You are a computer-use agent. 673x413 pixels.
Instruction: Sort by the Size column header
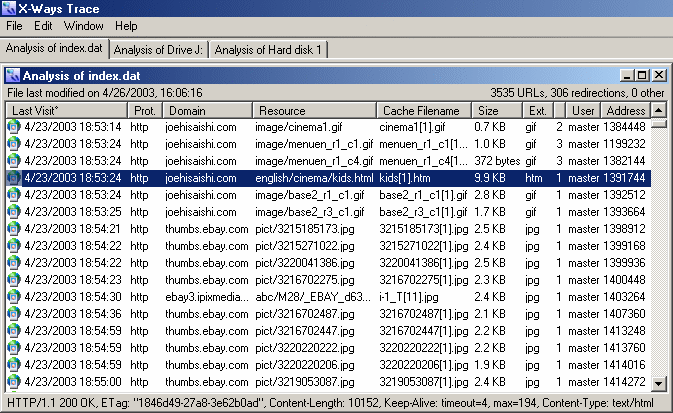click(497, 110)
